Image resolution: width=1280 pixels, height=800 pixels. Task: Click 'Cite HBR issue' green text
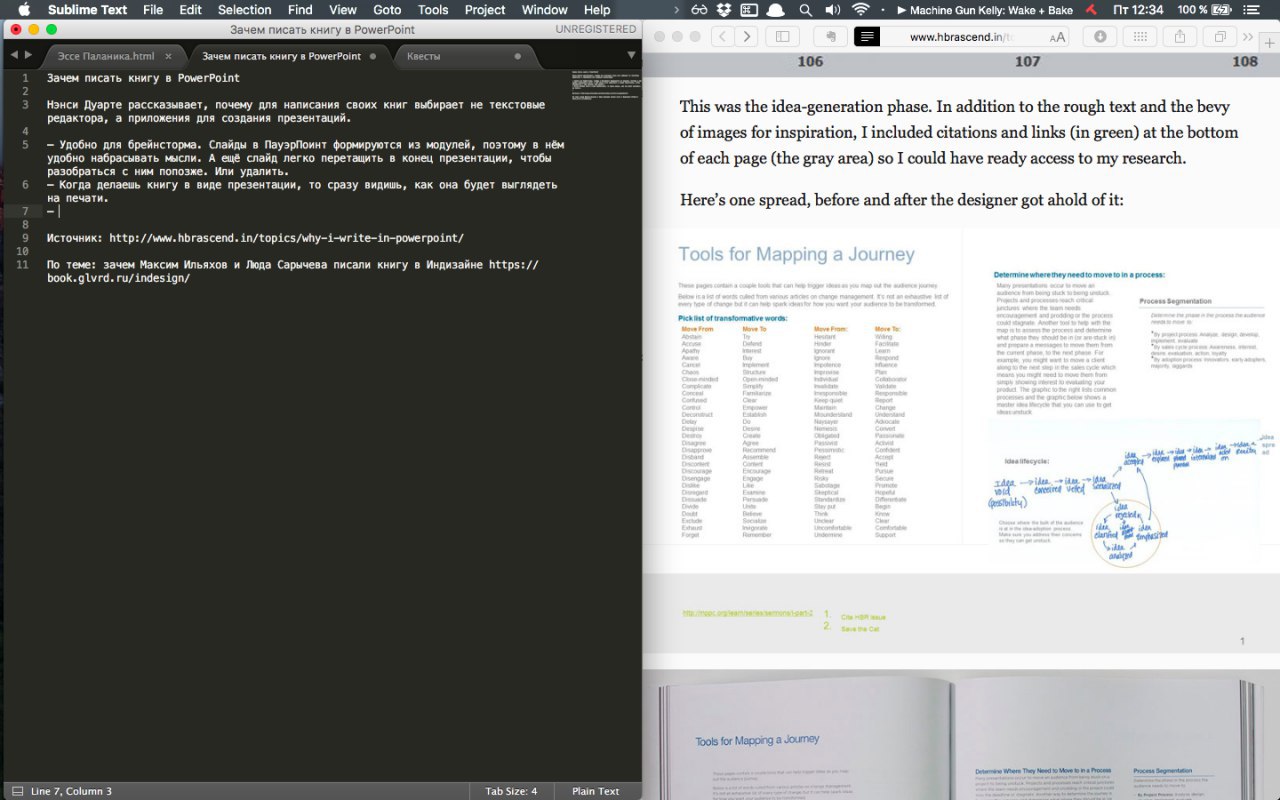pyautogui.click(x=863, y=617)
